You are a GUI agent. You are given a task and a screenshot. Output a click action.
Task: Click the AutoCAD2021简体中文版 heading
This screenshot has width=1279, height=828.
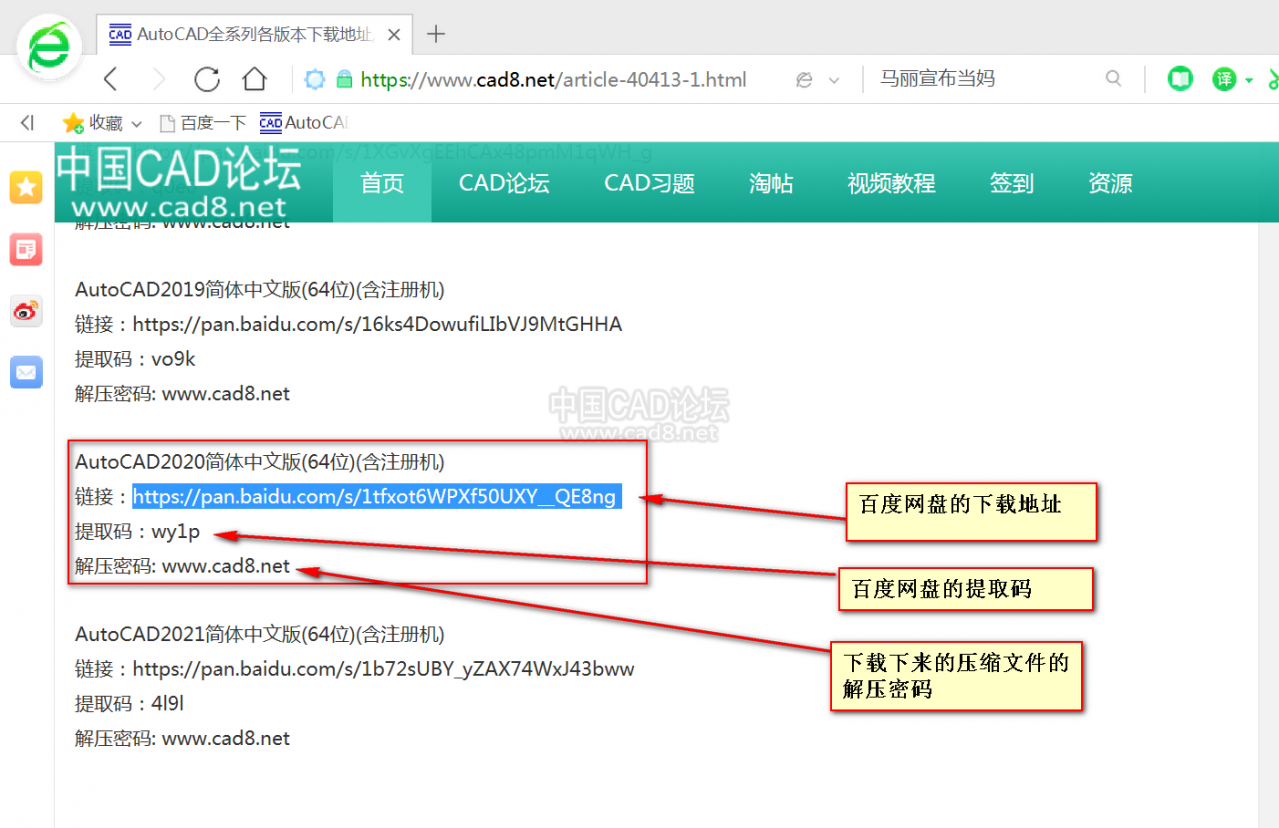(x=260, y=634)
